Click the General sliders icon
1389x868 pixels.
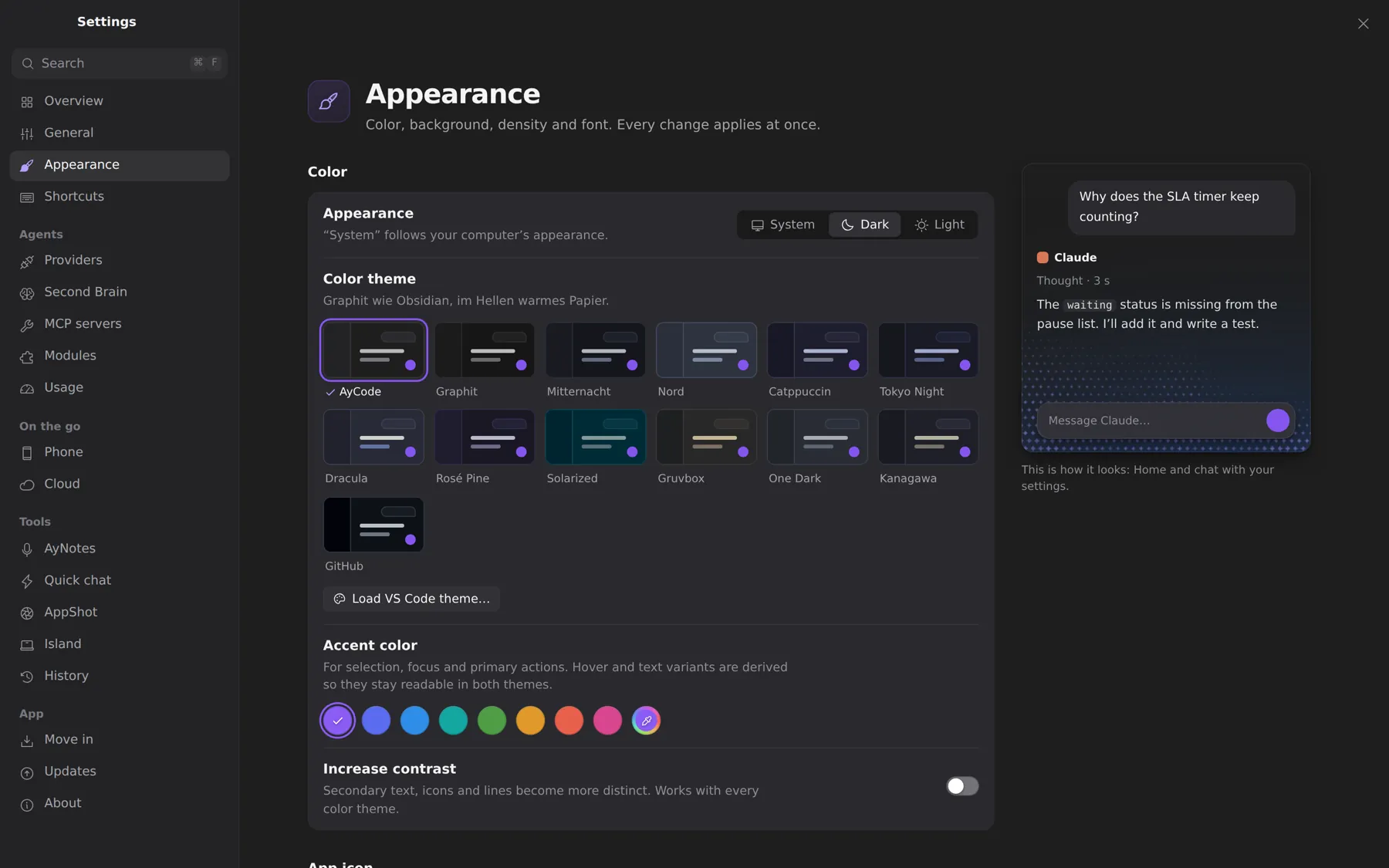click(27, 133)
